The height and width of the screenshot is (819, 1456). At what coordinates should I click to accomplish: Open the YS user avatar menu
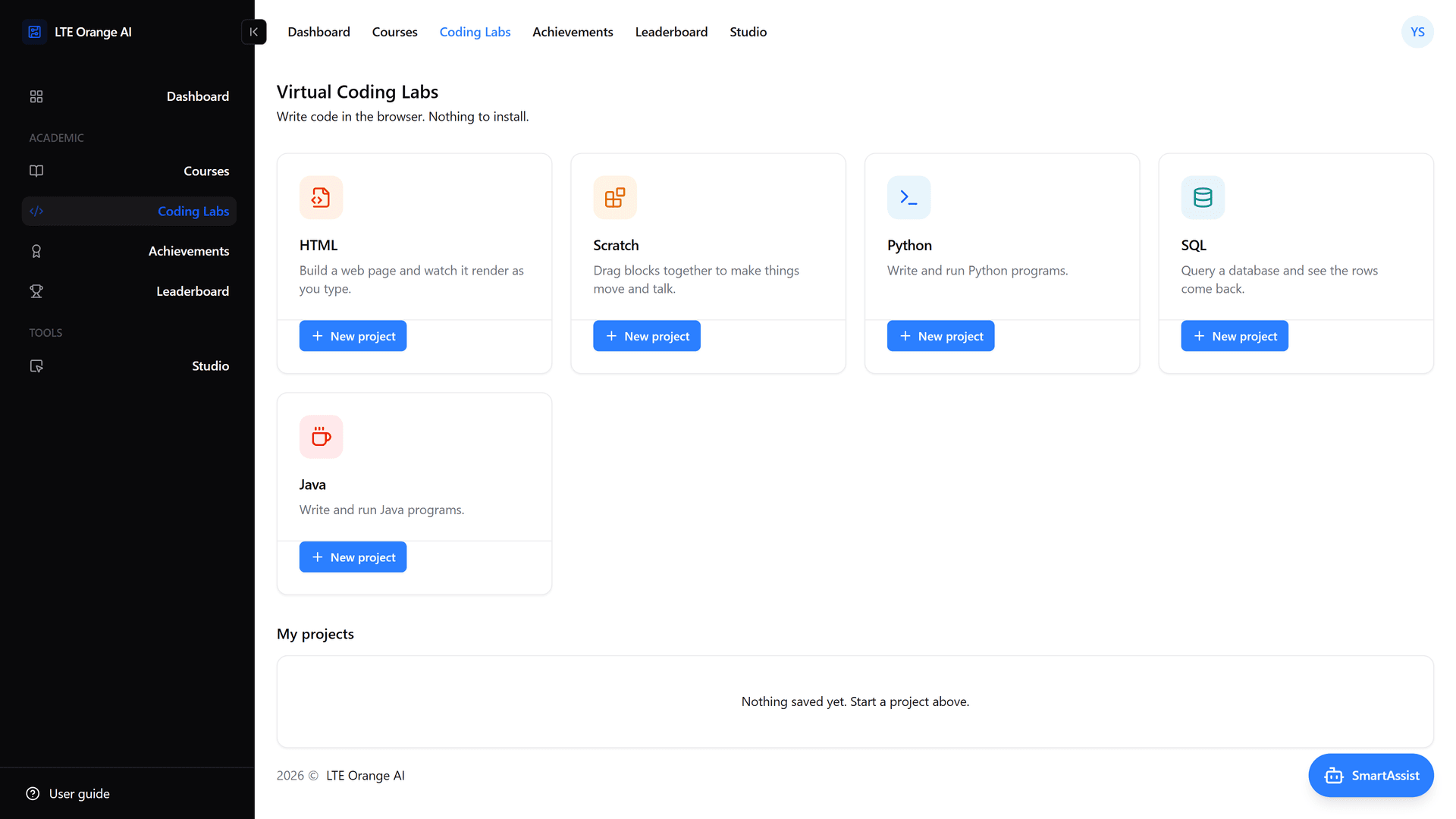click(x=1417, y=32)
